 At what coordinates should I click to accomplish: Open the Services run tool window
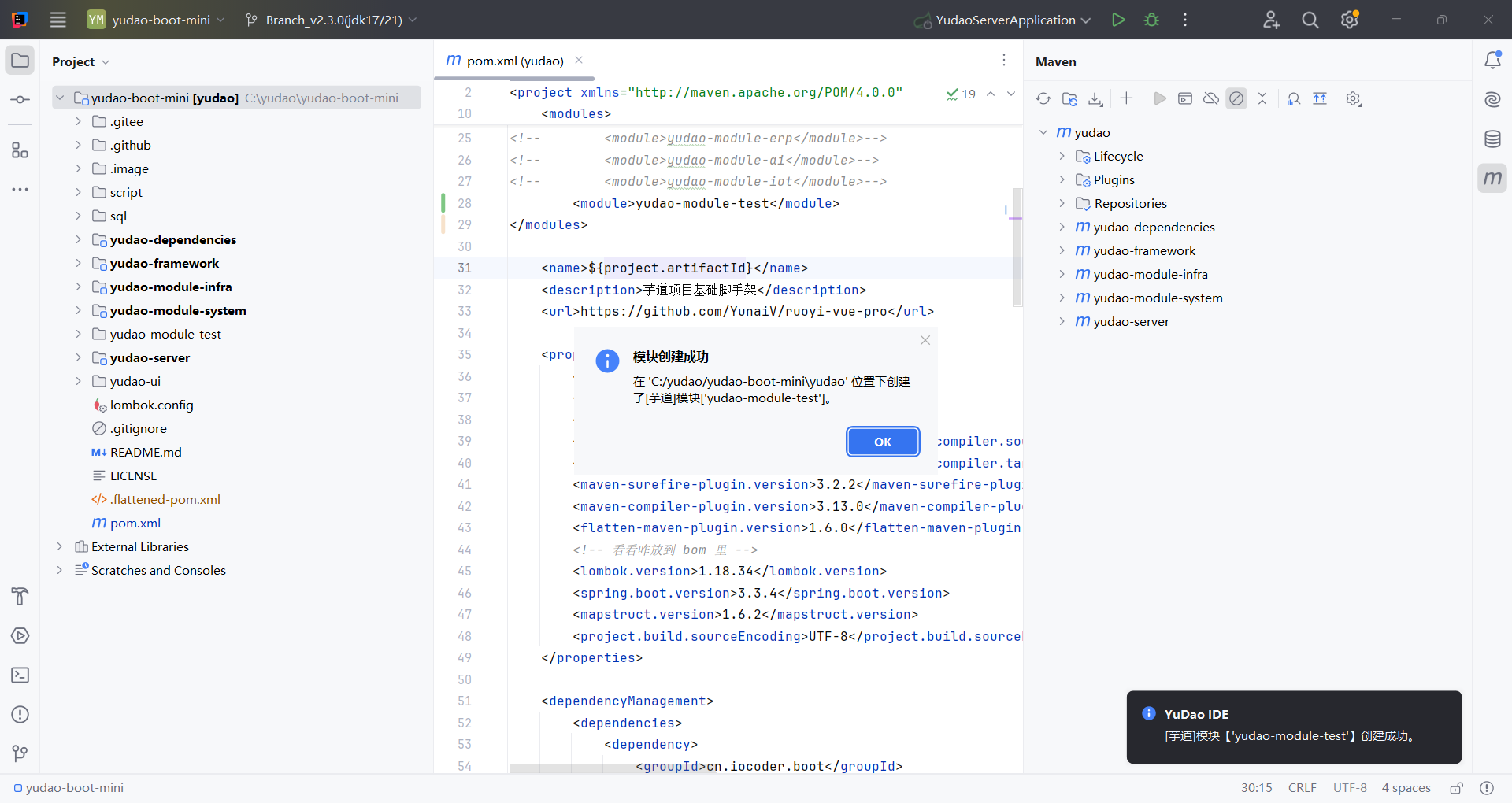[20, 636]
